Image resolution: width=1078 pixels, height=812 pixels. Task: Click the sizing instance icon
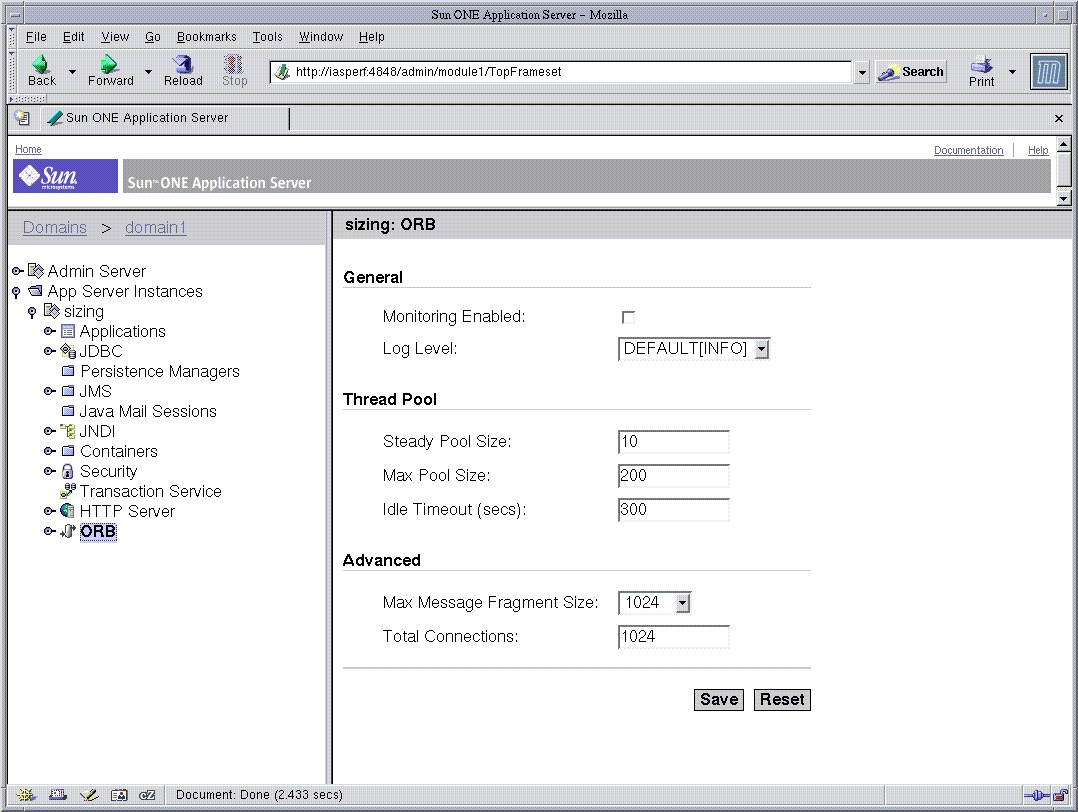click(x=52, y=311)
